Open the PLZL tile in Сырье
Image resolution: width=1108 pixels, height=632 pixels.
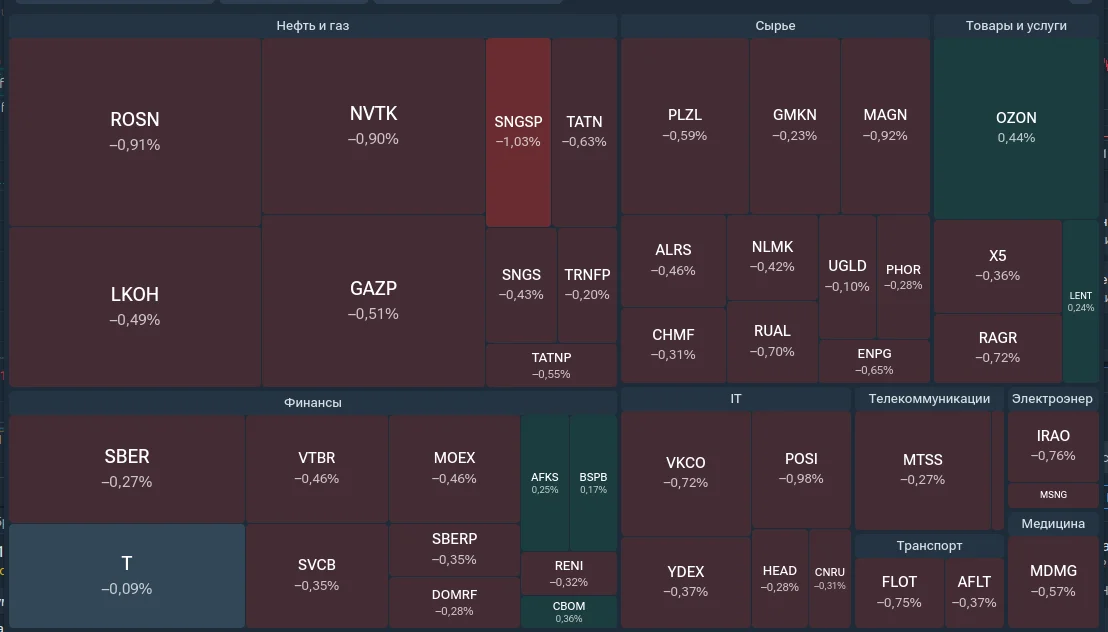pos(685,126)
